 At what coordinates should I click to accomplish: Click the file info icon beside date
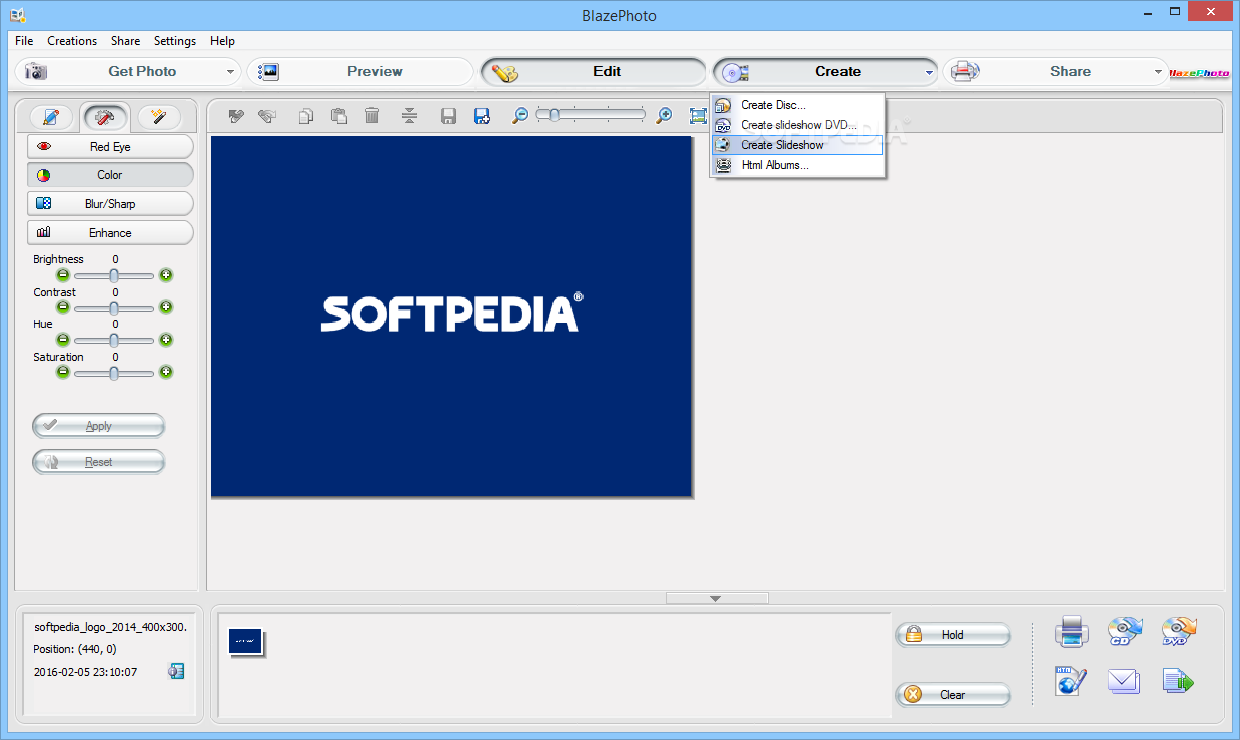click(x=176, y=671)
